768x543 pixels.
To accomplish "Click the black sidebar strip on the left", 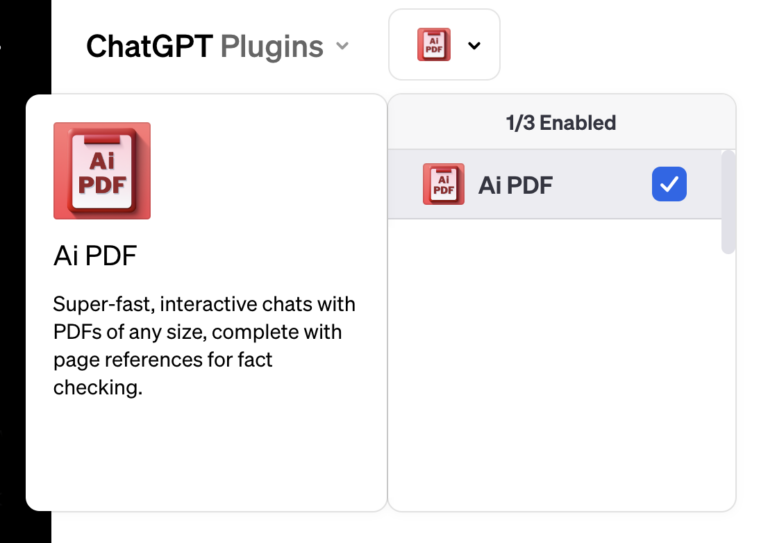I will [25, 300].
